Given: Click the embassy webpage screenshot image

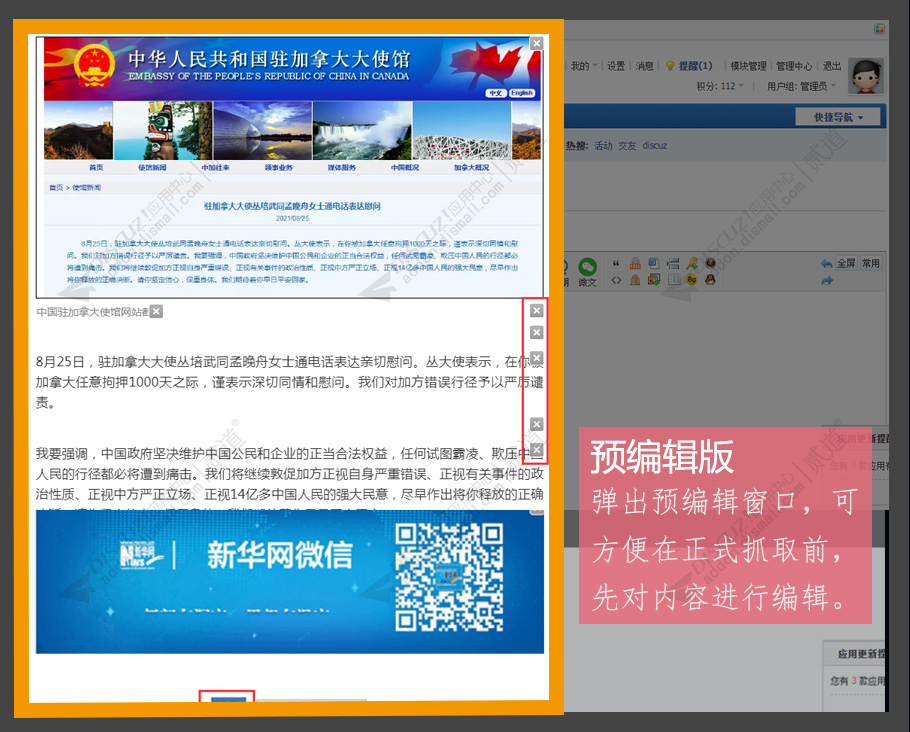Looking at the screenshot, I should pos(290,167).
